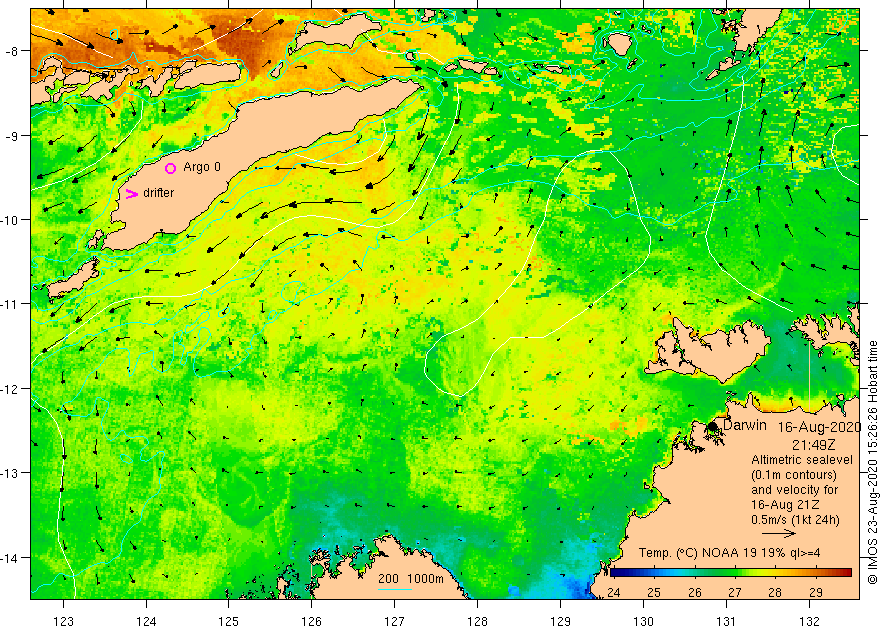
Task: Click colorbar value label 25
Action: [x=654, y=592]
